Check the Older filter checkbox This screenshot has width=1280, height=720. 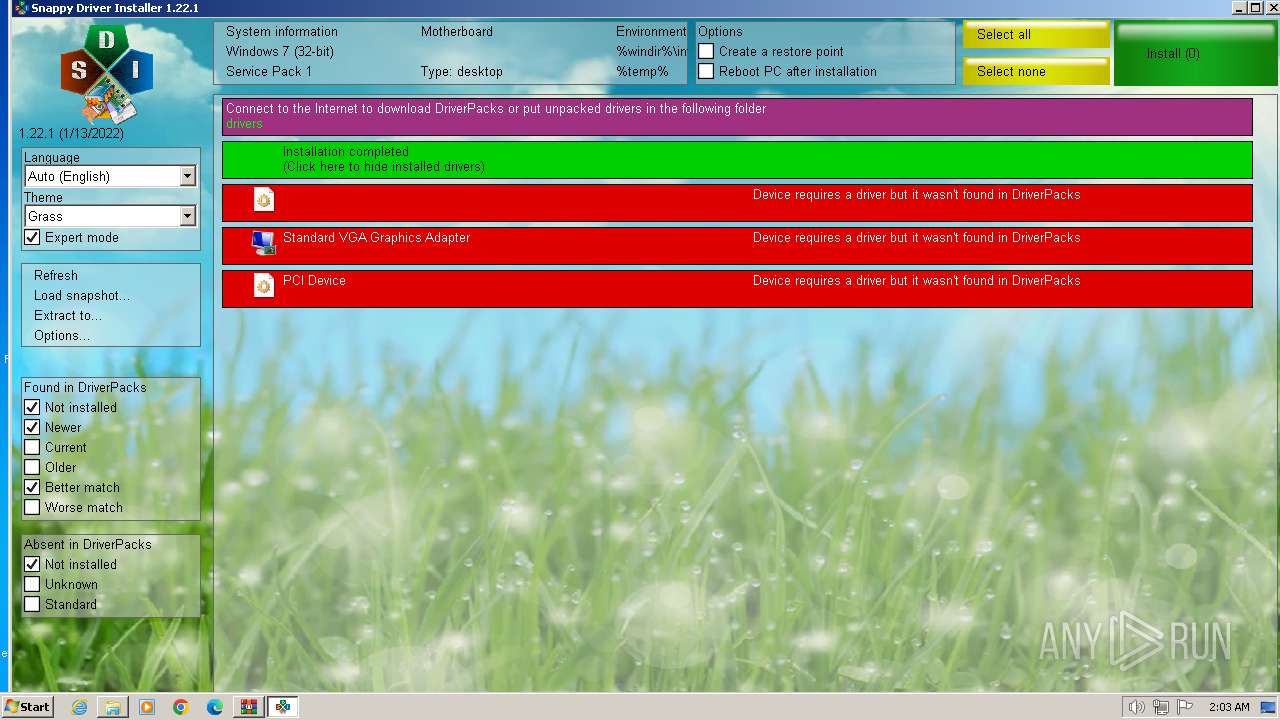pyautogui.click(x=32, y=467)
